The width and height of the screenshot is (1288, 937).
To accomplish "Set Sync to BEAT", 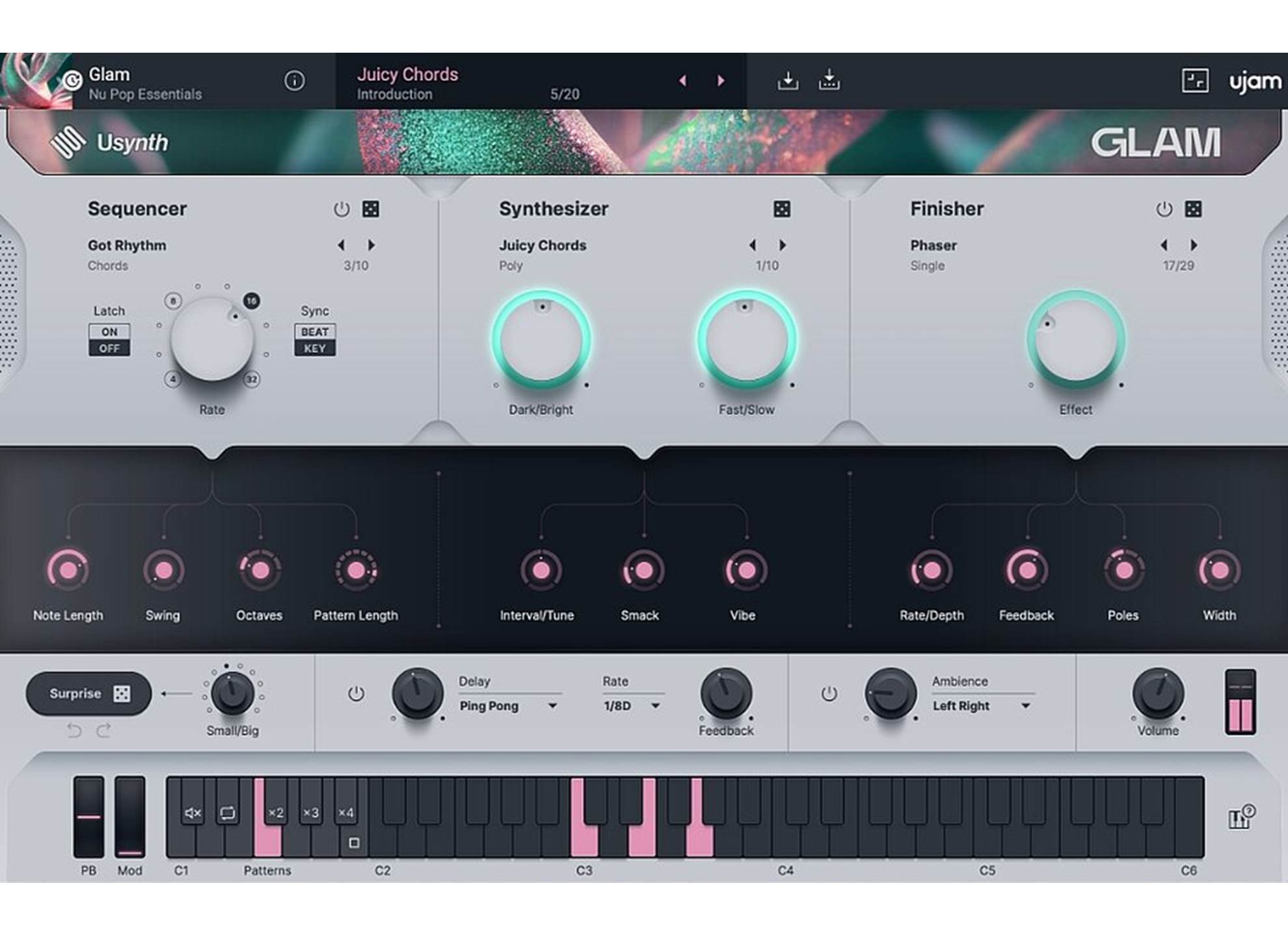I will click(x=315, y=332).
